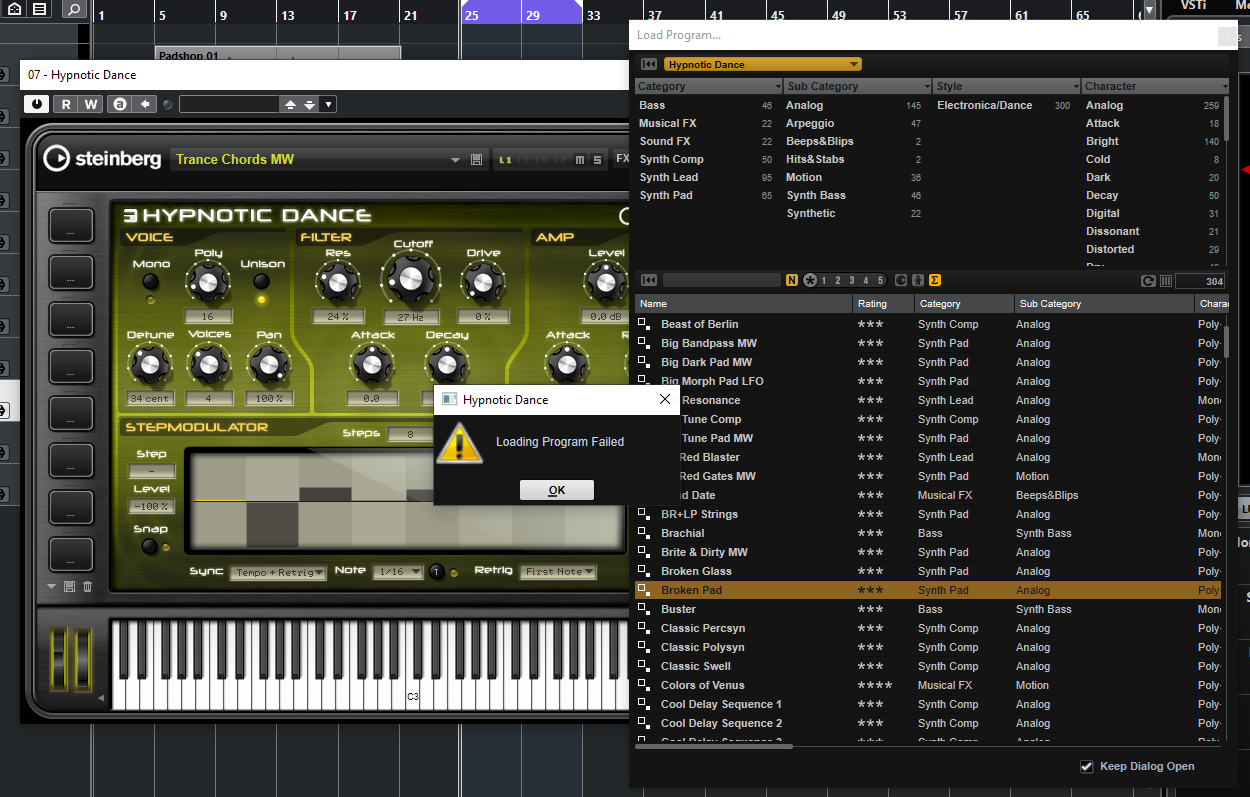The width and height of the screenshot is (1250, 797).
Task: Click reset filter icon beside Hypnotic Dance
Action: point(649,64)
